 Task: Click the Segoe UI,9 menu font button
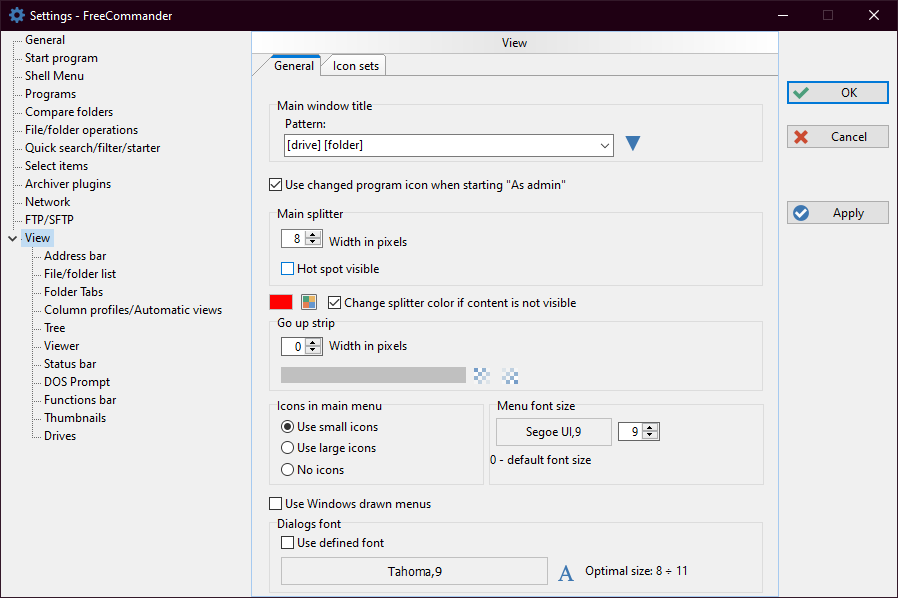tap(554, 432)
